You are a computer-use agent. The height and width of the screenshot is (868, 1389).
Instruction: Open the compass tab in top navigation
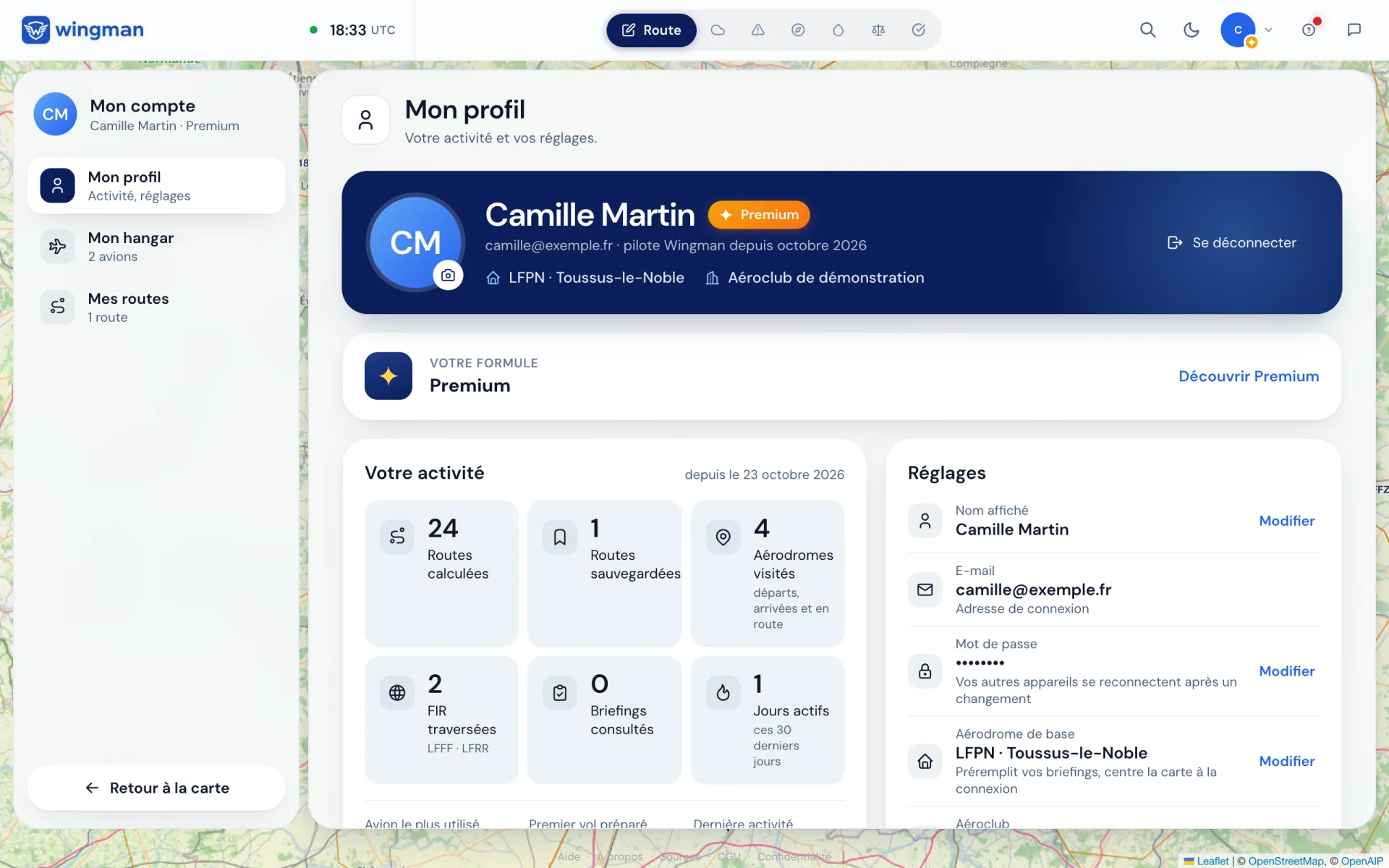798,30
